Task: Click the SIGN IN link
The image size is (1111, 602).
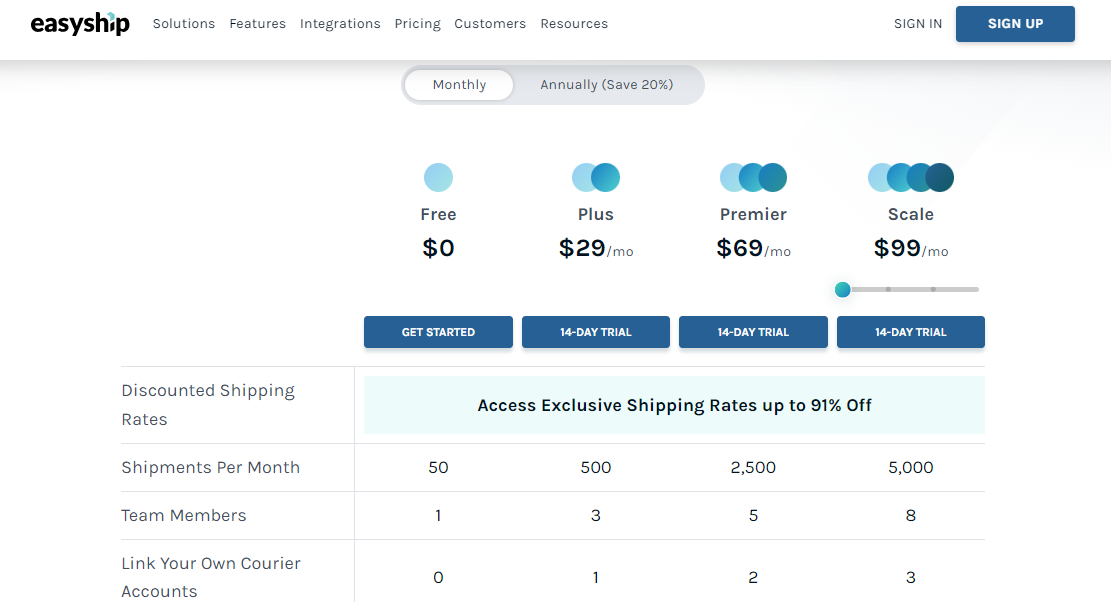Action: tap(918, 23)
